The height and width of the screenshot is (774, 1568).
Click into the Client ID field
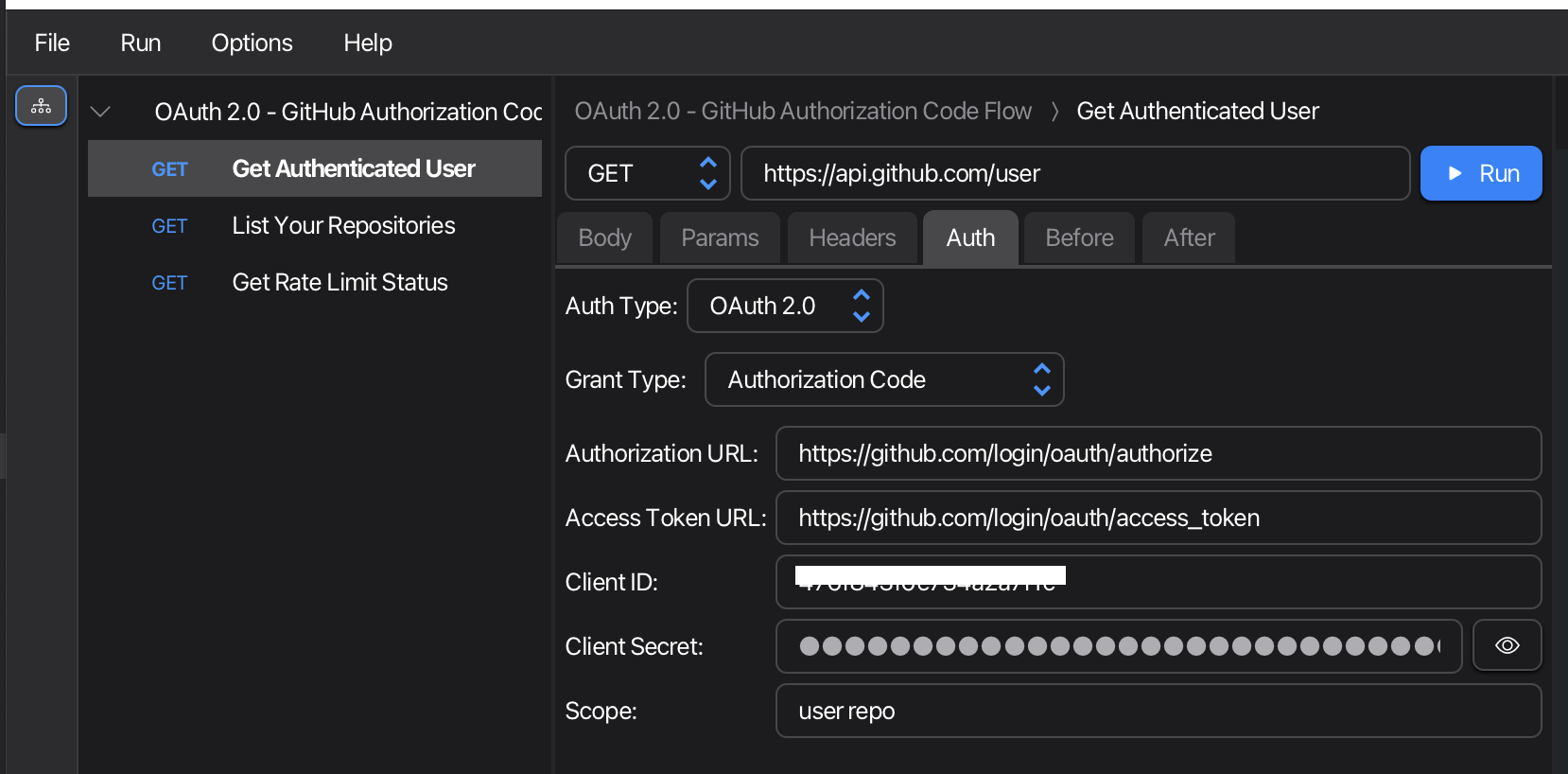[1159, 582]
